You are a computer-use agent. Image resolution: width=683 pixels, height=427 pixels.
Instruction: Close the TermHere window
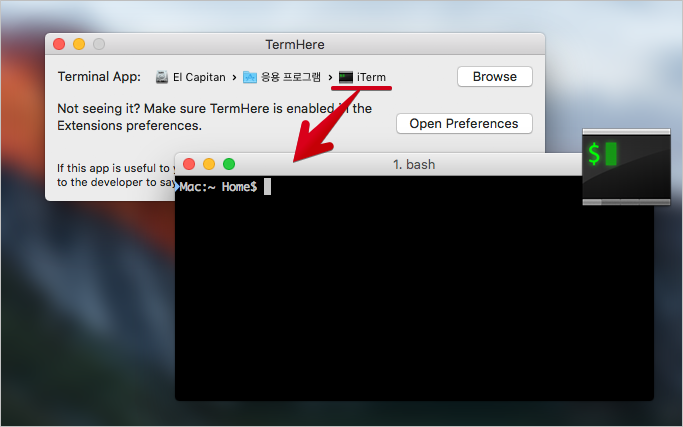point(59,44)
